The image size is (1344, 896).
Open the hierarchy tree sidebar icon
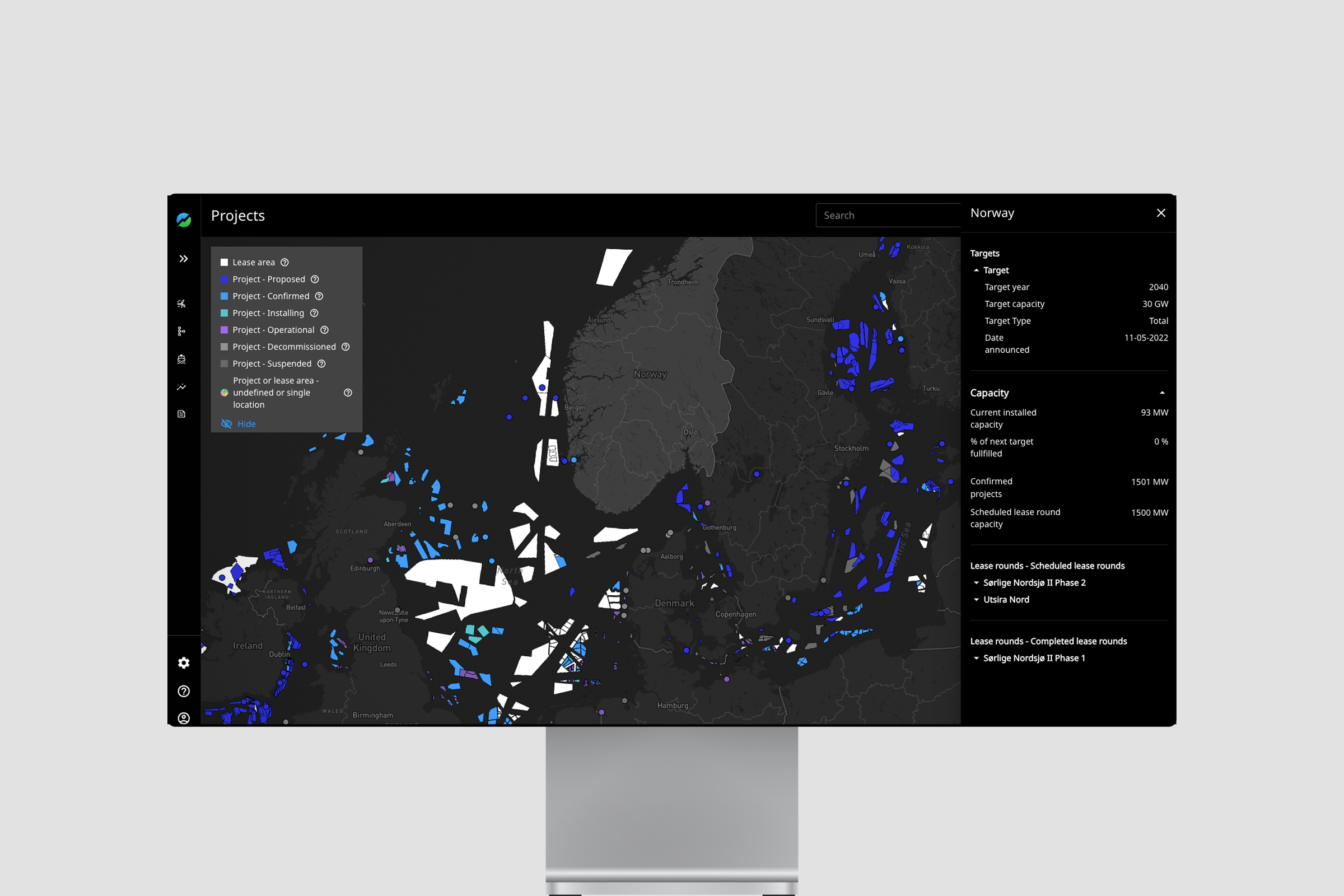point(181,332)
